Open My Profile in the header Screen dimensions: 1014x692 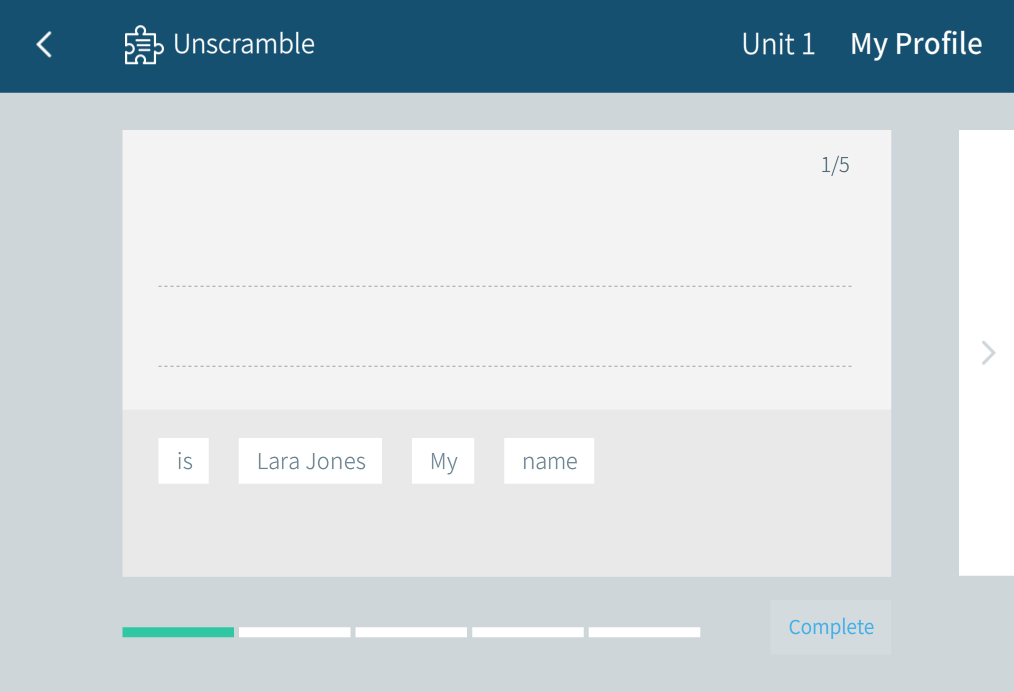tap(916, 45)
